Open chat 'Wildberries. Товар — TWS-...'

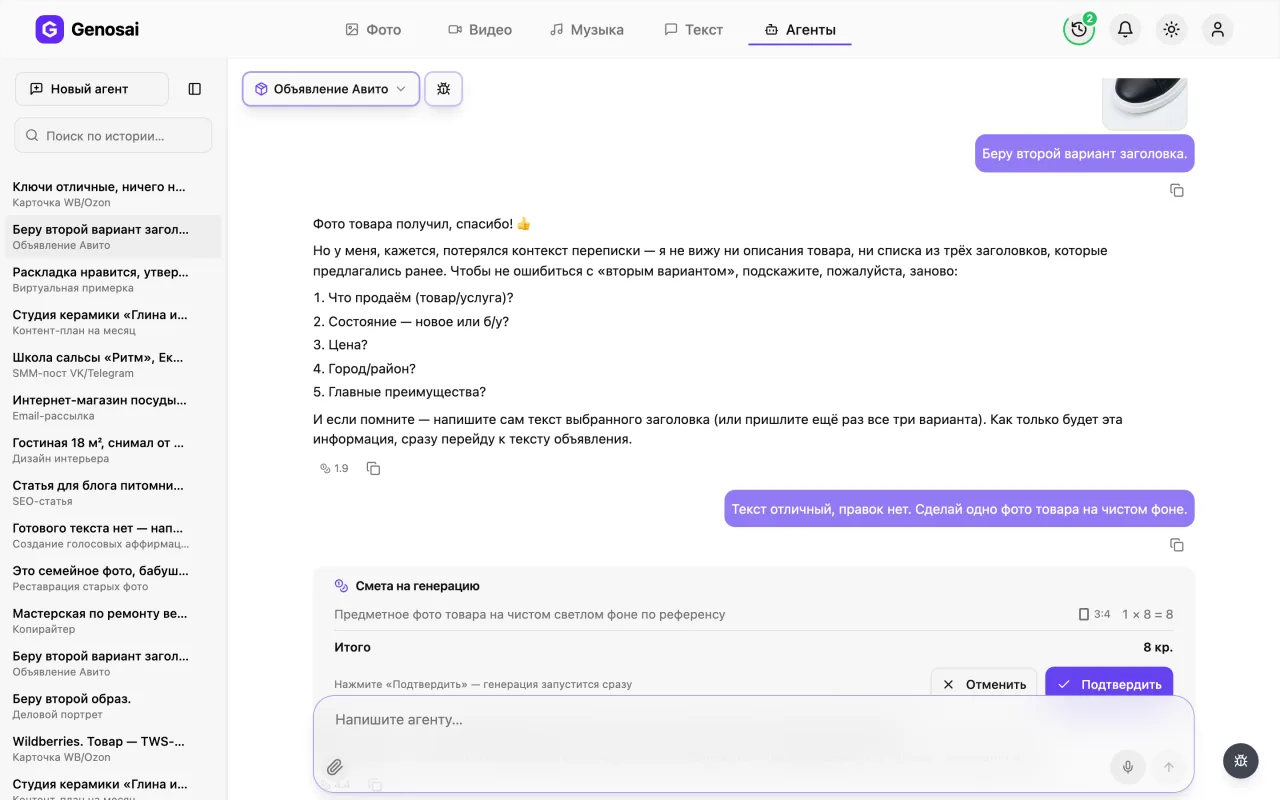pos(113,749)
